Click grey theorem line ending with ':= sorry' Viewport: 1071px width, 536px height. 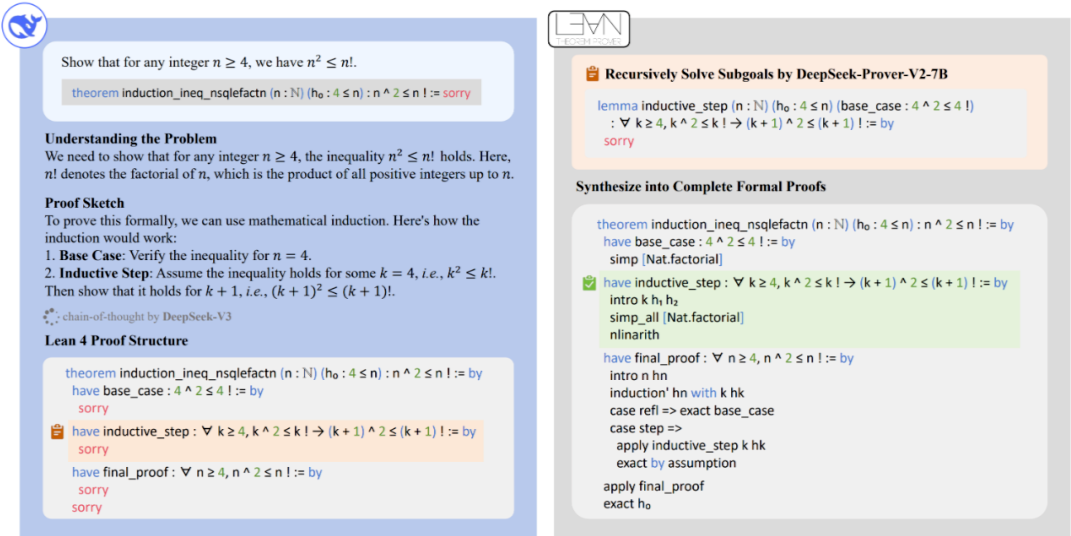pos(272,92)
